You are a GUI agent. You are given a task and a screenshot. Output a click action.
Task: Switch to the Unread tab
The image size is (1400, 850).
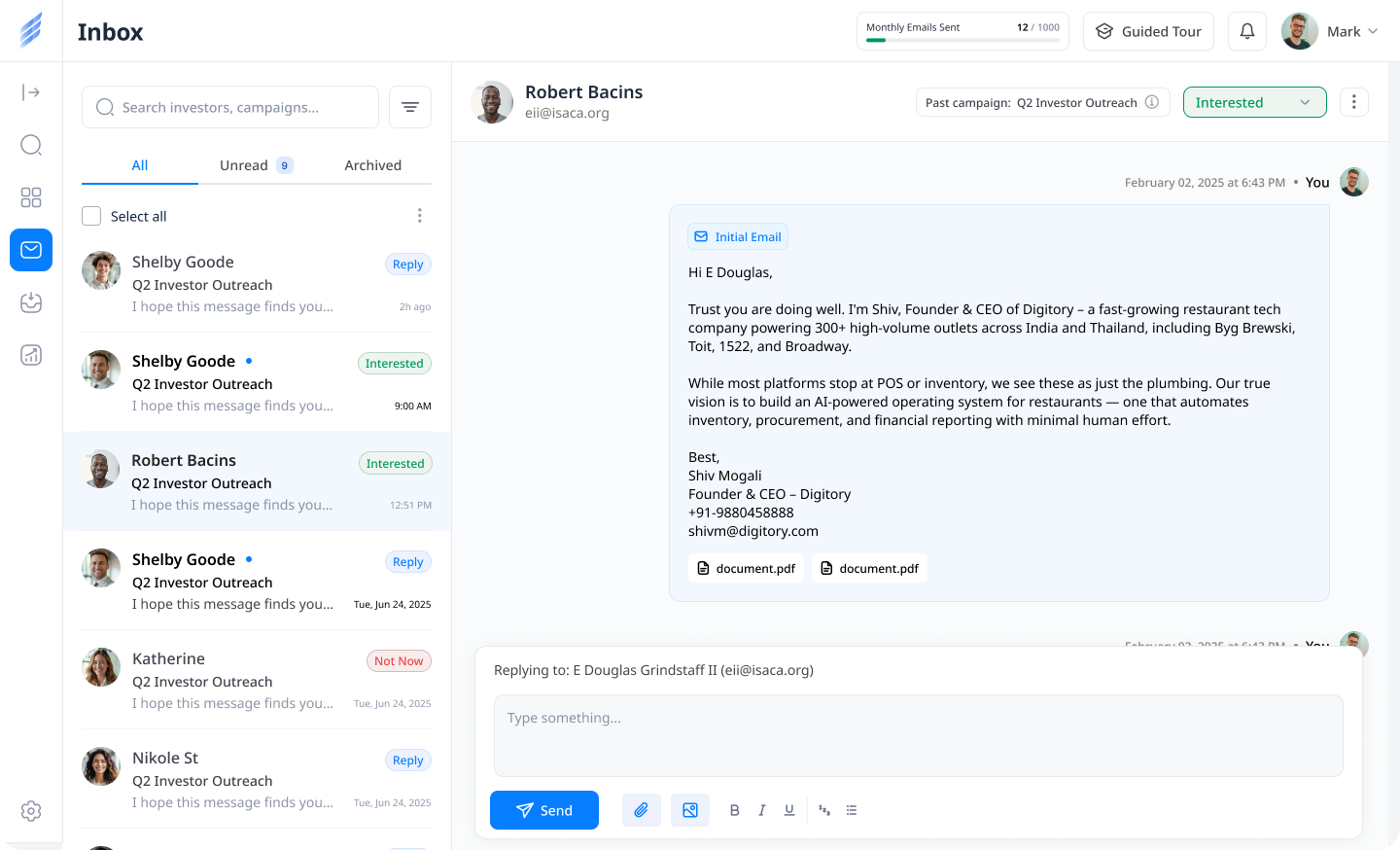256,165
